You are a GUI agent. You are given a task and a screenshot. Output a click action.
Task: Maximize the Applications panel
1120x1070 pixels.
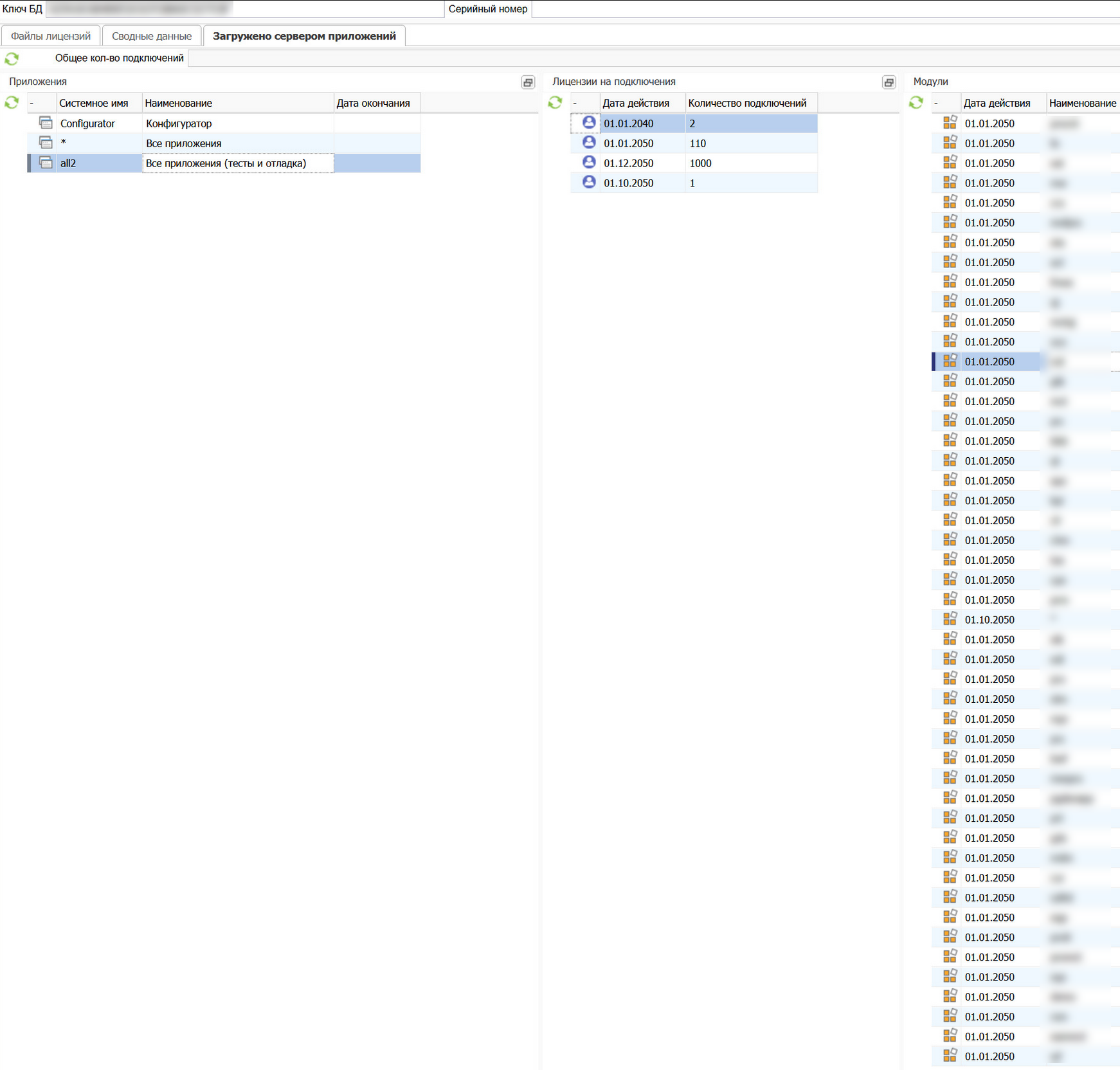pyautogui.click(x=528, y=82)
